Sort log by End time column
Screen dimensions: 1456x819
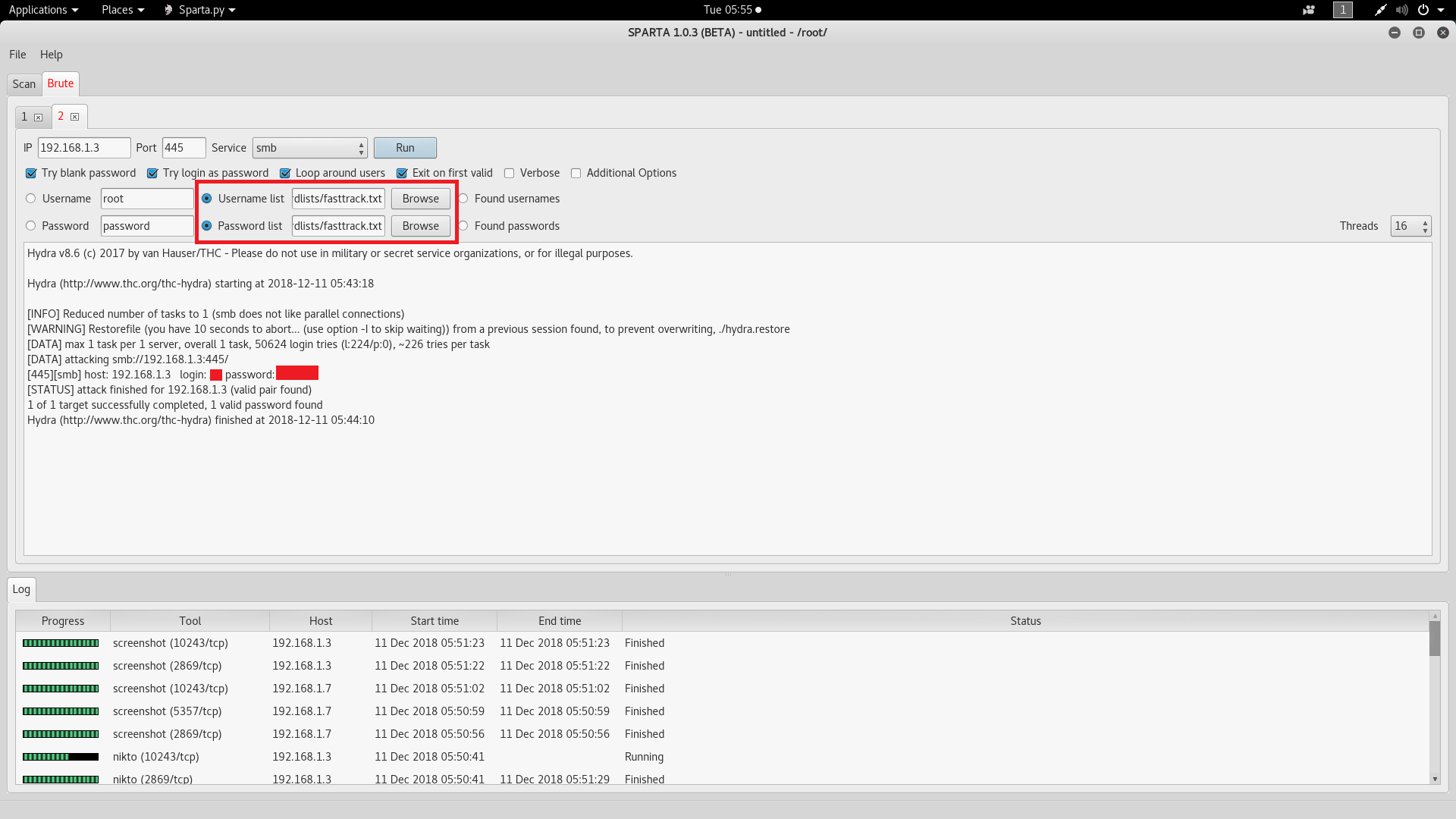[560, 621]
